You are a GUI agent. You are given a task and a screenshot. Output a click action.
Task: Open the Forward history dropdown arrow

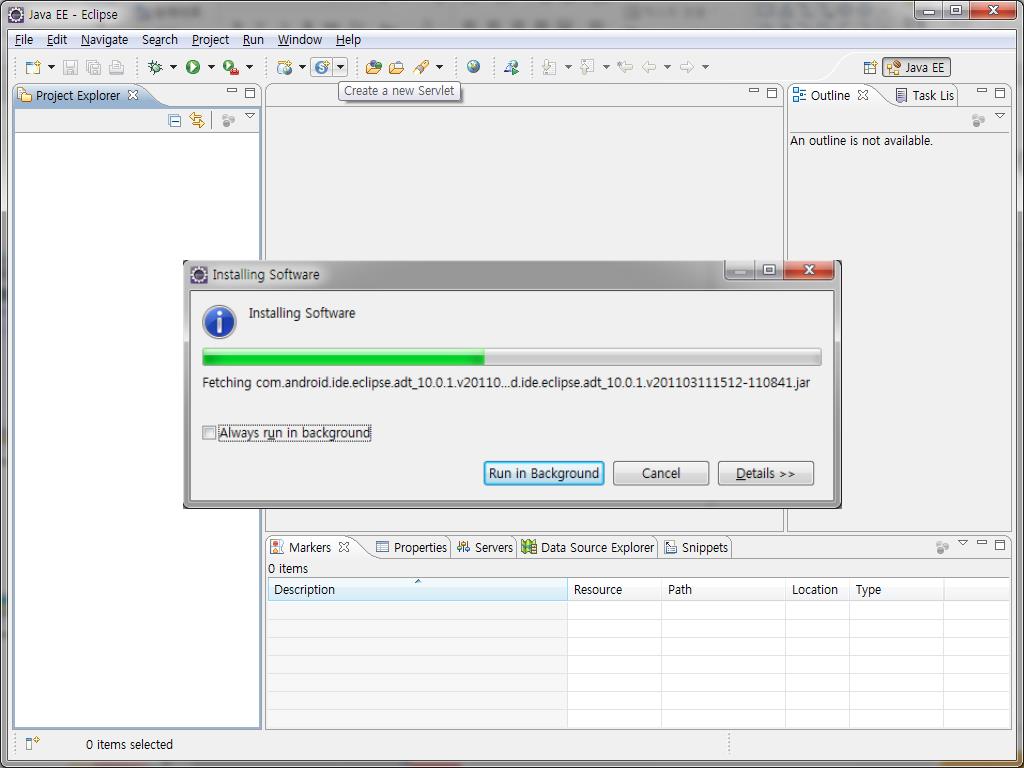[x=705, y=67]
